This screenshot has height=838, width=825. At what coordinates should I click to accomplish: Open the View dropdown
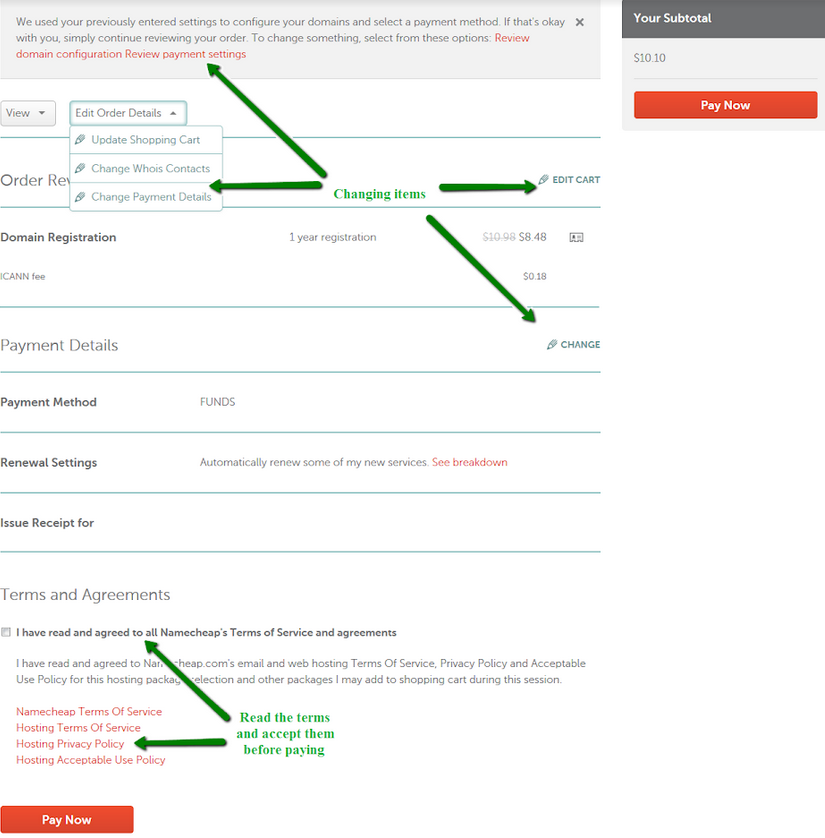28,113
